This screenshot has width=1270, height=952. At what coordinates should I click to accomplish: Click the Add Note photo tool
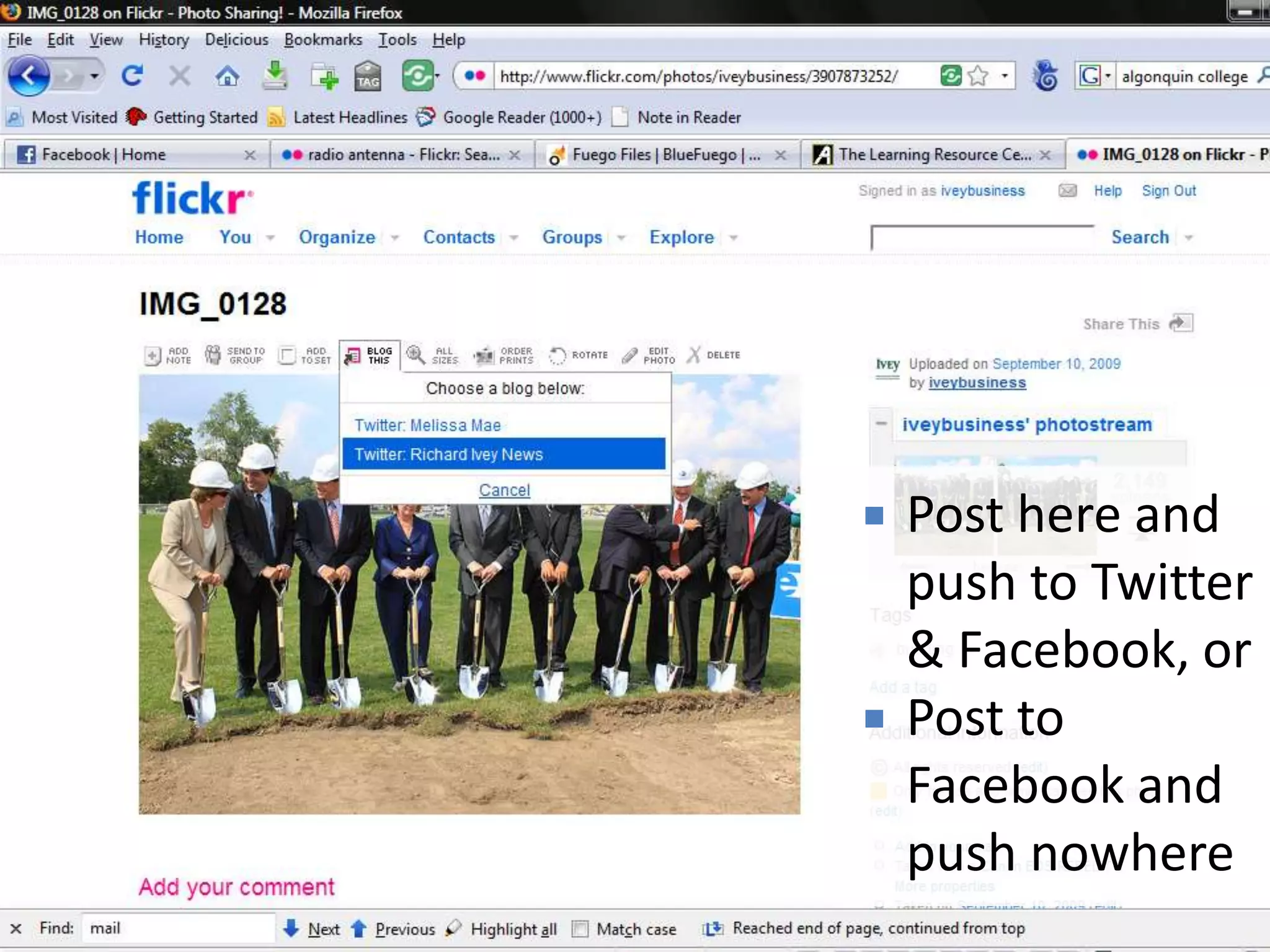pyautogui.click(x=167, y=355)
